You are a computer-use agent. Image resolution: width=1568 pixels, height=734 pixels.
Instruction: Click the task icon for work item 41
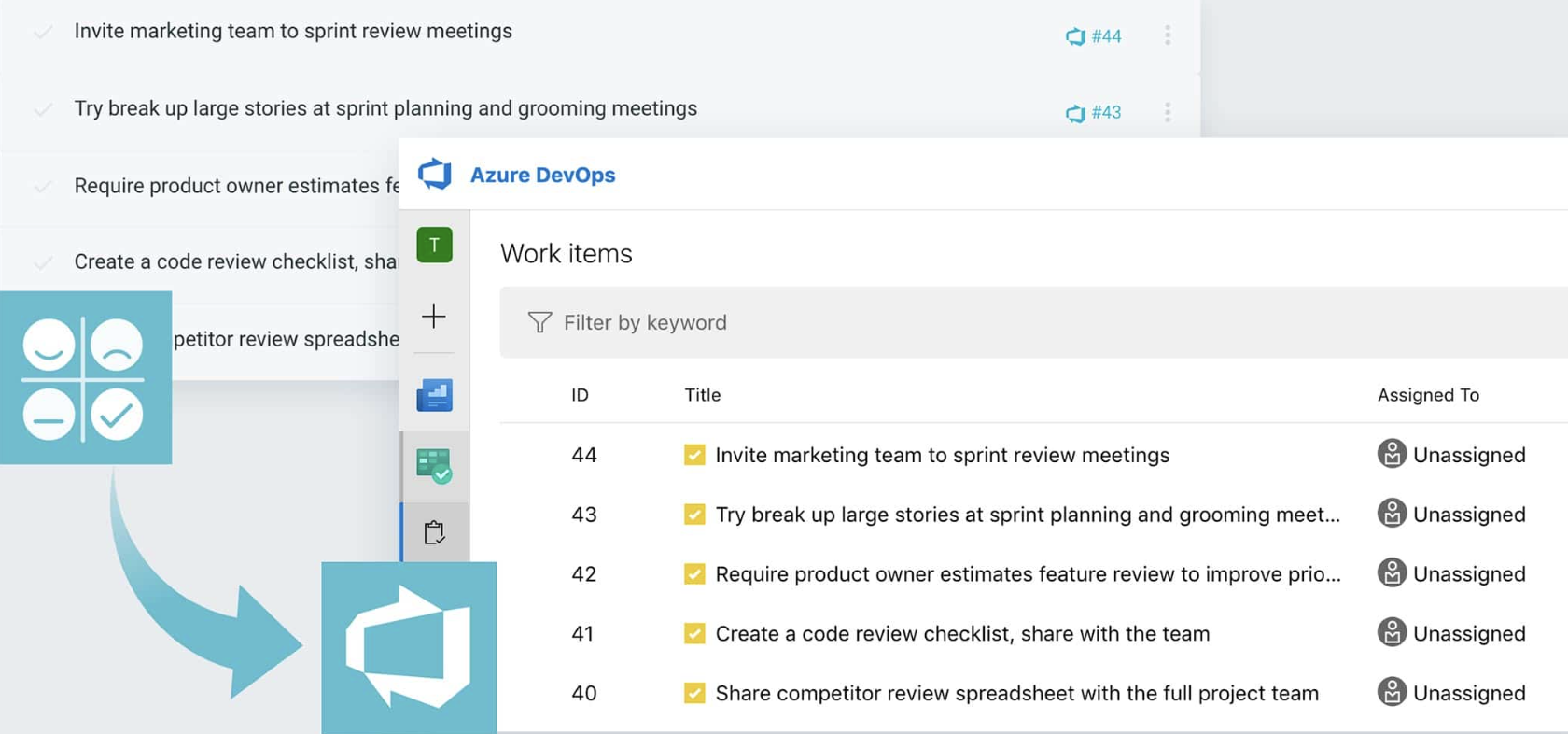pyautogui.click(x=694, y=633)
